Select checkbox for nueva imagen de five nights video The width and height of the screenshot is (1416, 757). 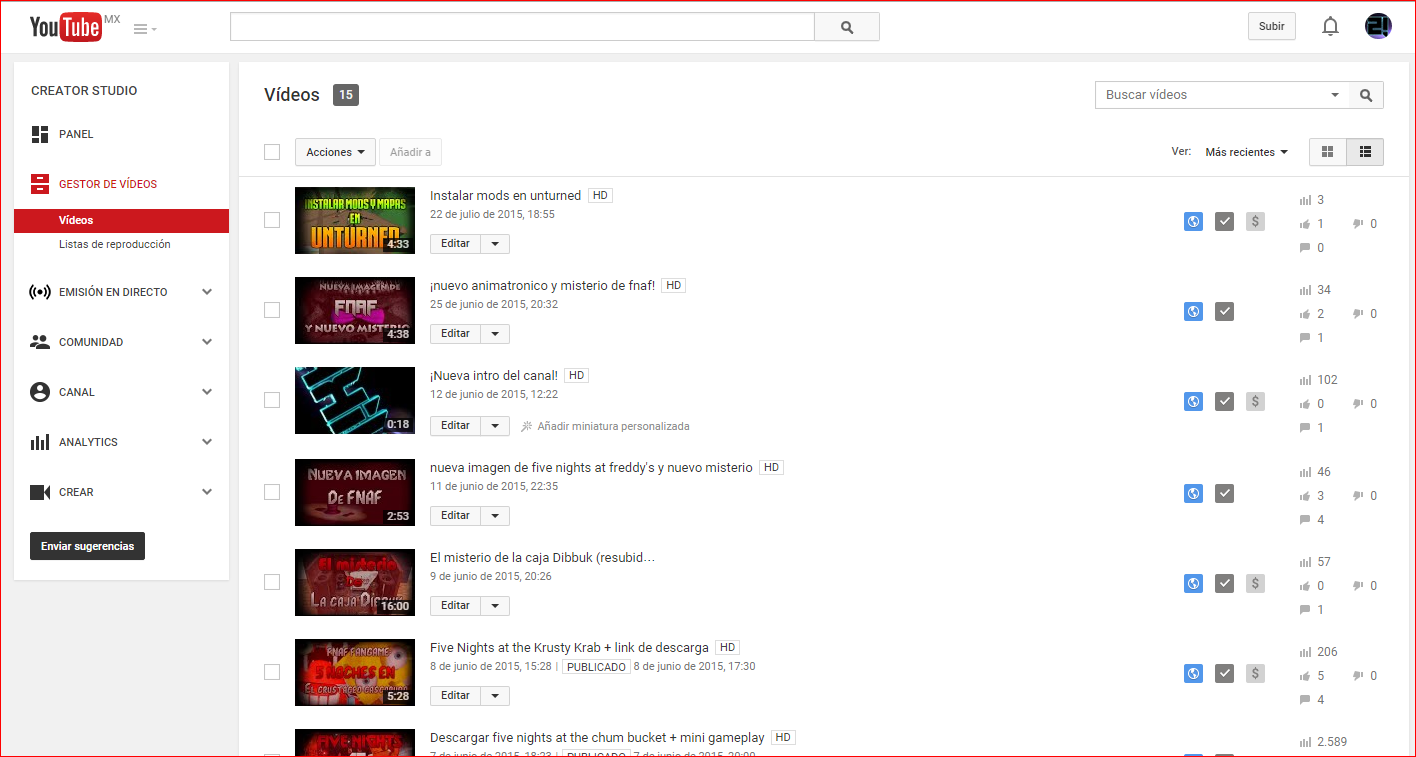tap(272, 492)
